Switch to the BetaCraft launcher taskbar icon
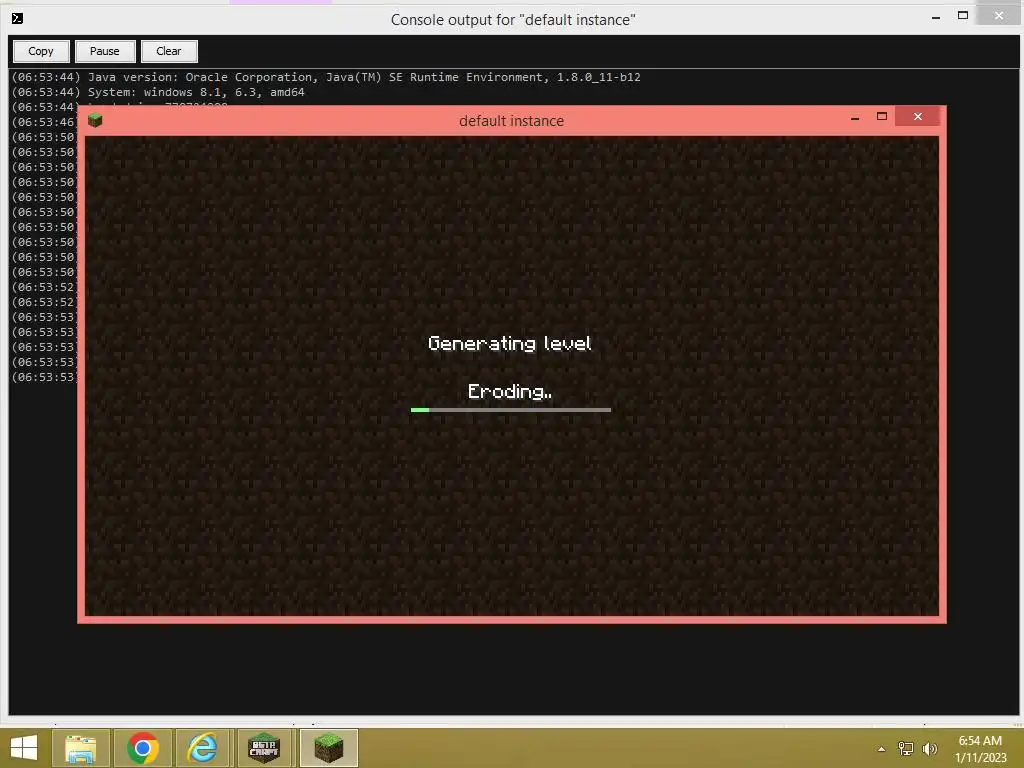Image resolution: width=1024 pixels, height=768 pixels. pos(264,748)
